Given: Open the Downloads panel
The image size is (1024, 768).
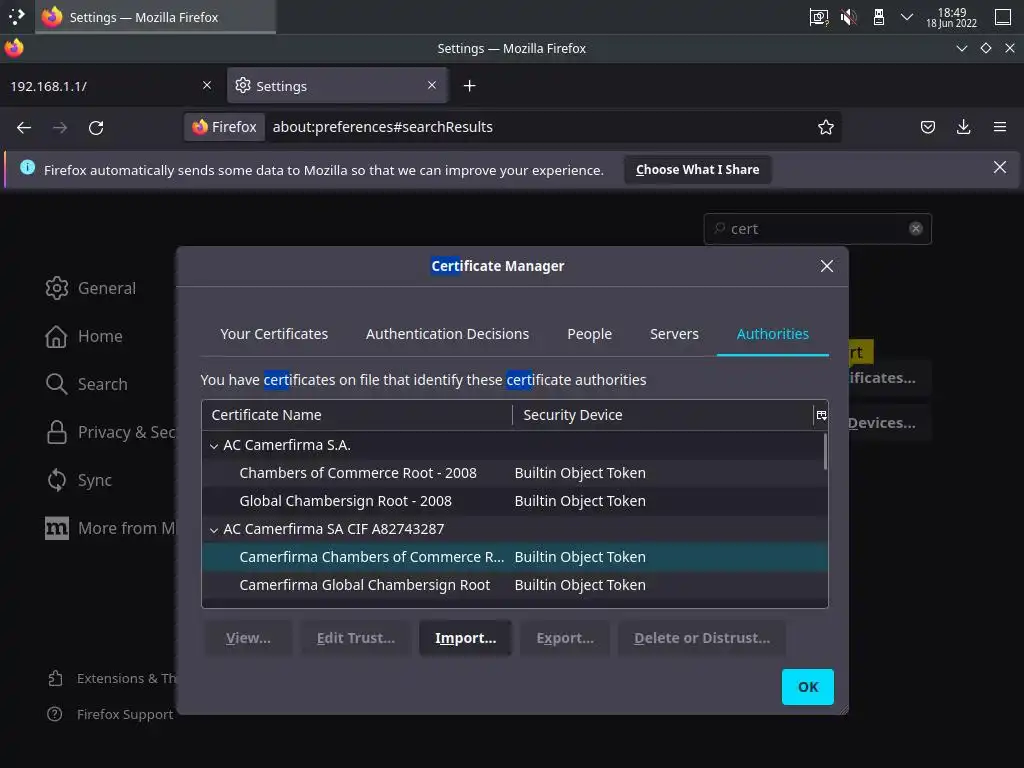Looking at the screenshot, I should (963, 127).
